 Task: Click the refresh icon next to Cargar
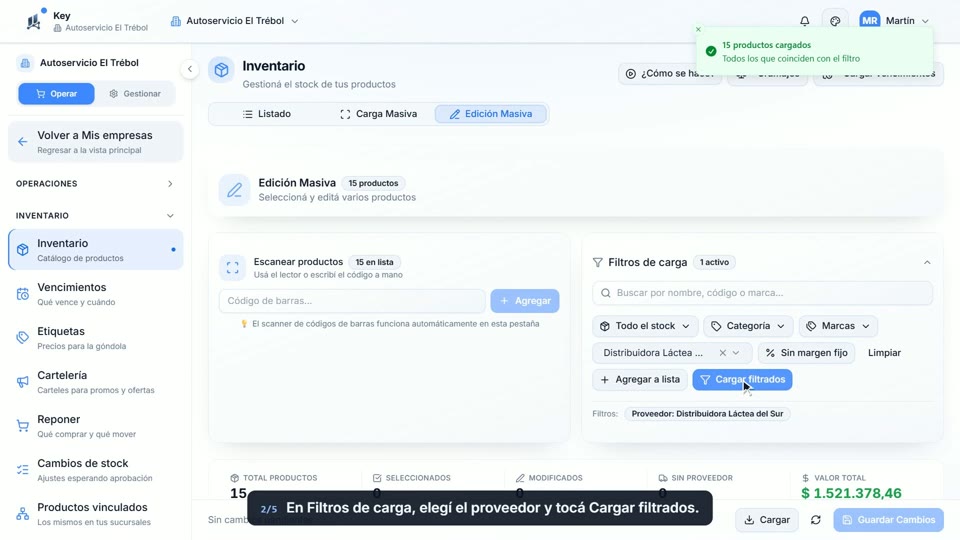816,520
